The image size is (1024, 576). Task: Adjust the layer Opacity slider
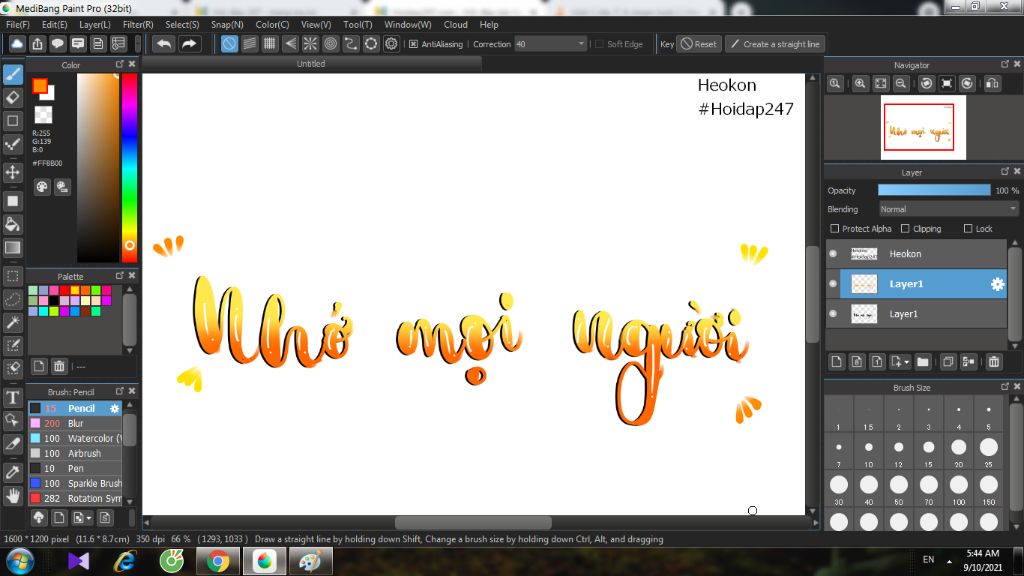click(934, 190)
